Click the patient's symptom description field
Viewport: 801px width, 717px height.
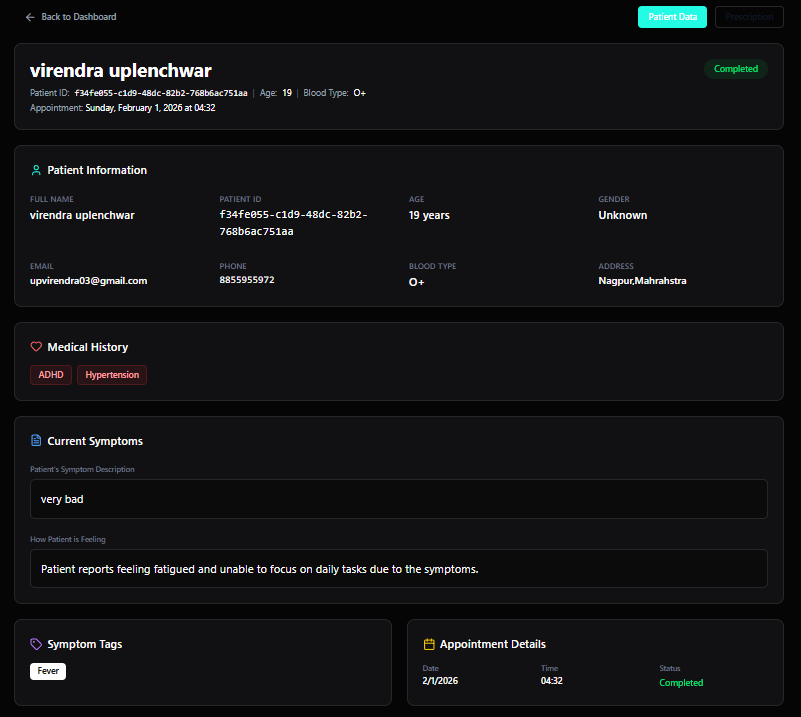coord(399,498)
